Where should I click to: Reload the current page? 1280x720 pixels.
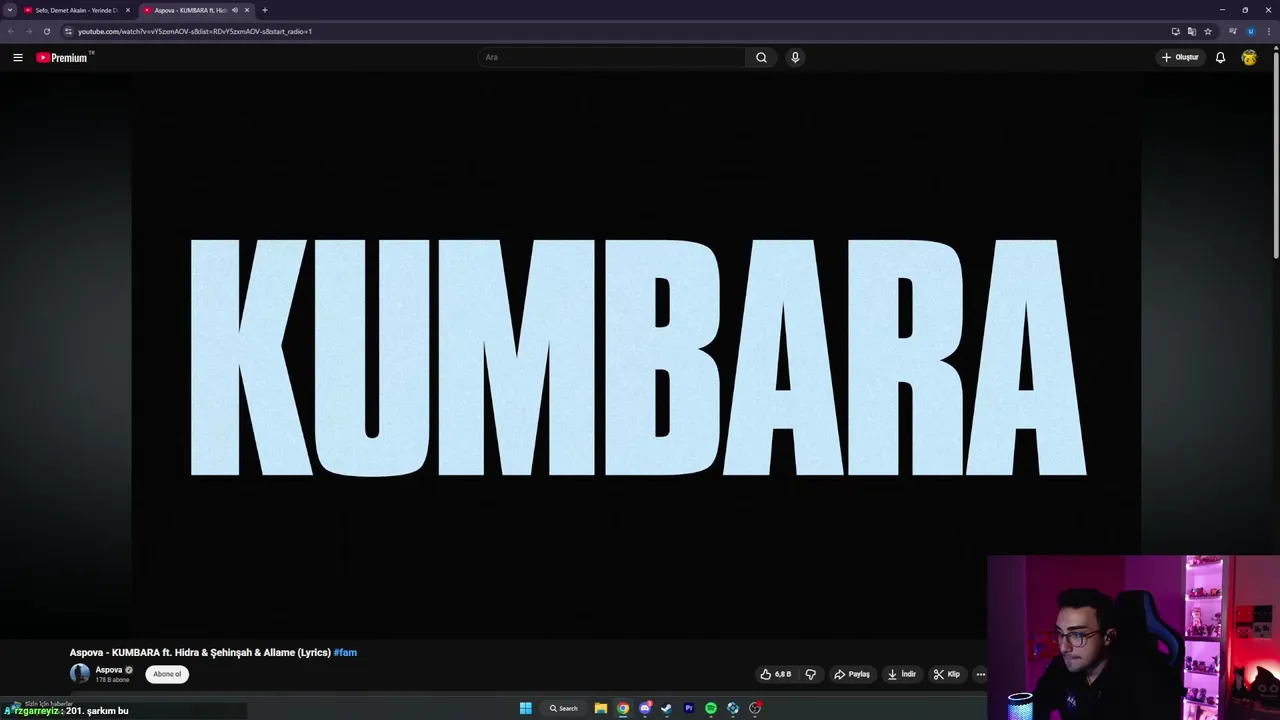click(x=46, y=31)
